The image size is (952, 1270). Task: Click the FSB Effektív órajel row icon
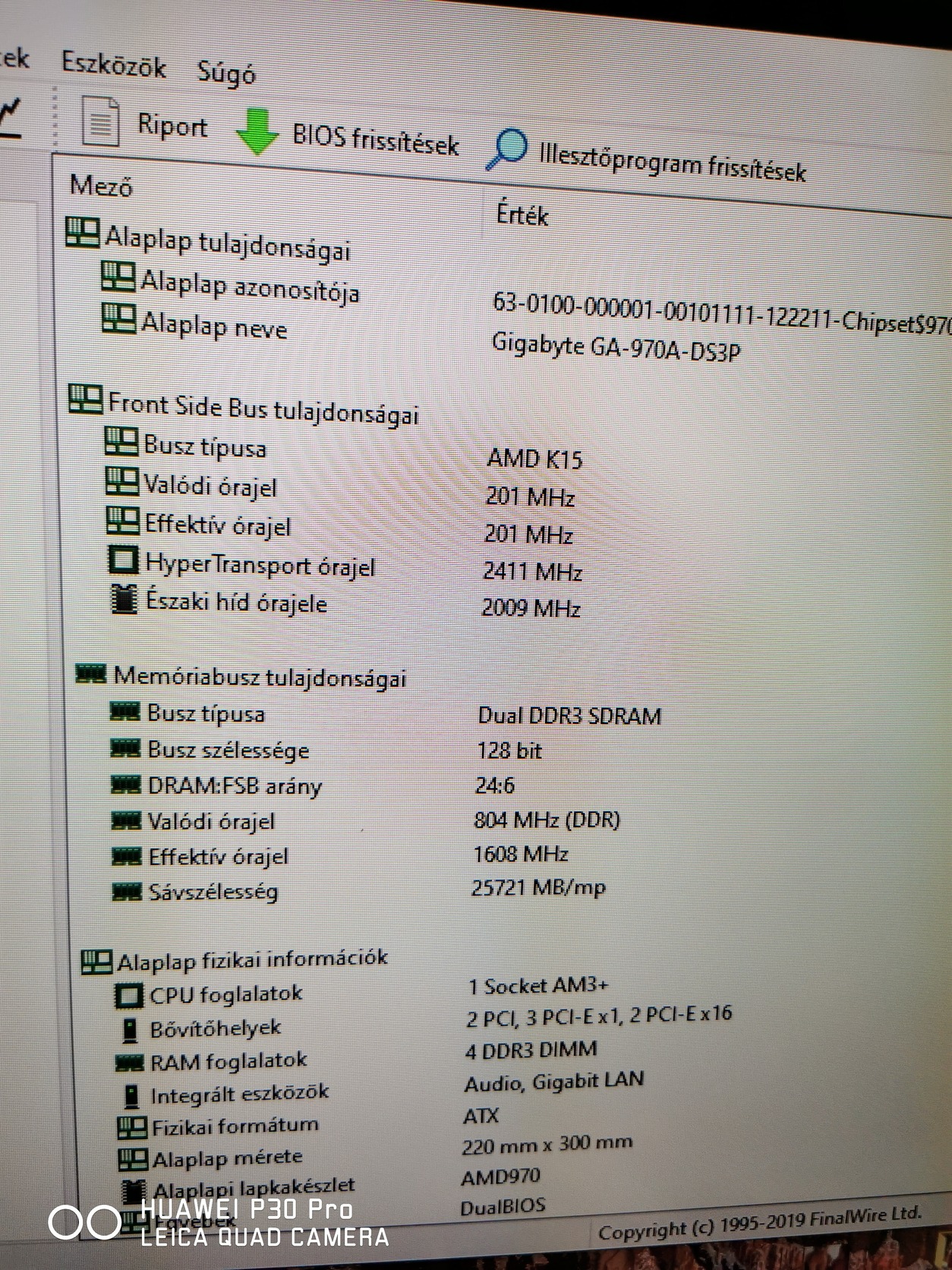[122, 521]
